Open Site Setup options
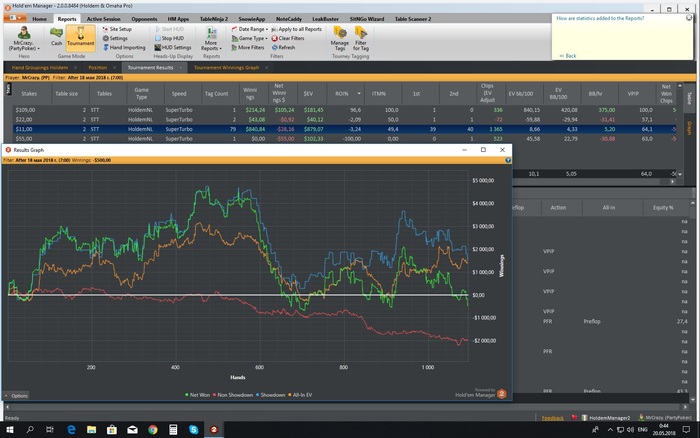This screenshot has height=438, width=700. (117, 29)
